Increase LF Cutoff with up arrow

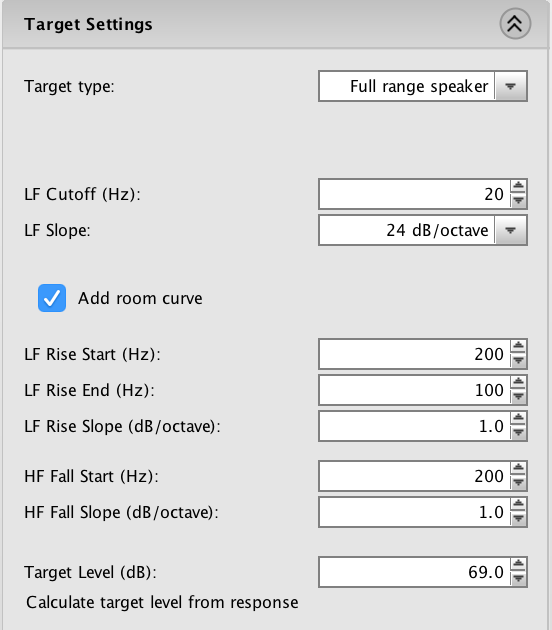pos(519,186)
